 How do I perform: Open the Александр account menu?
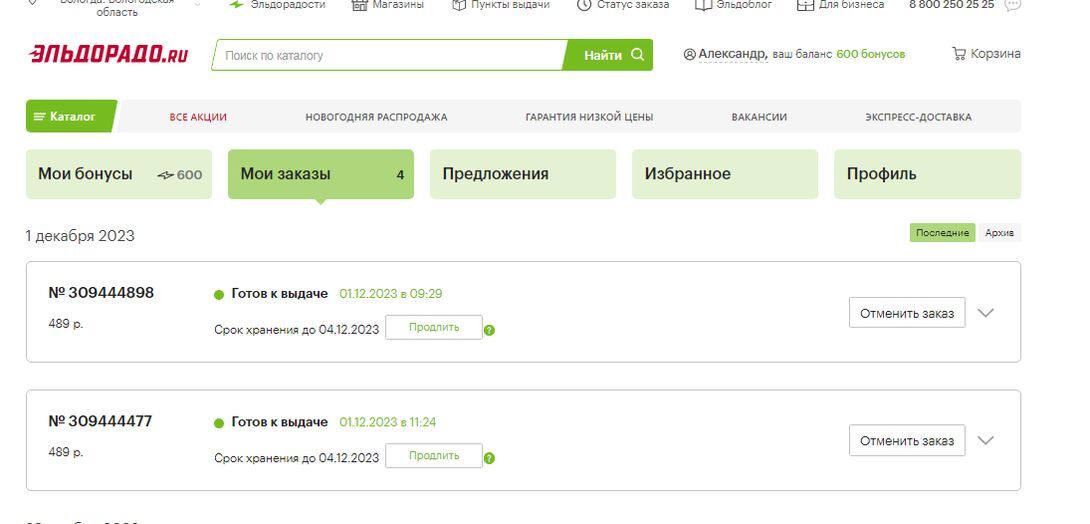click(725, 54)
